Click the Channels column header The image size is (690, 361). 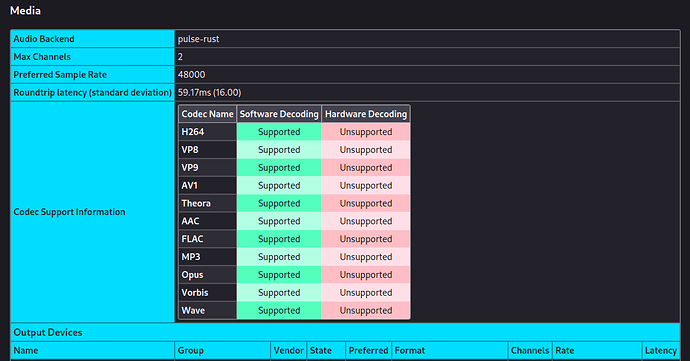[530, 350]
